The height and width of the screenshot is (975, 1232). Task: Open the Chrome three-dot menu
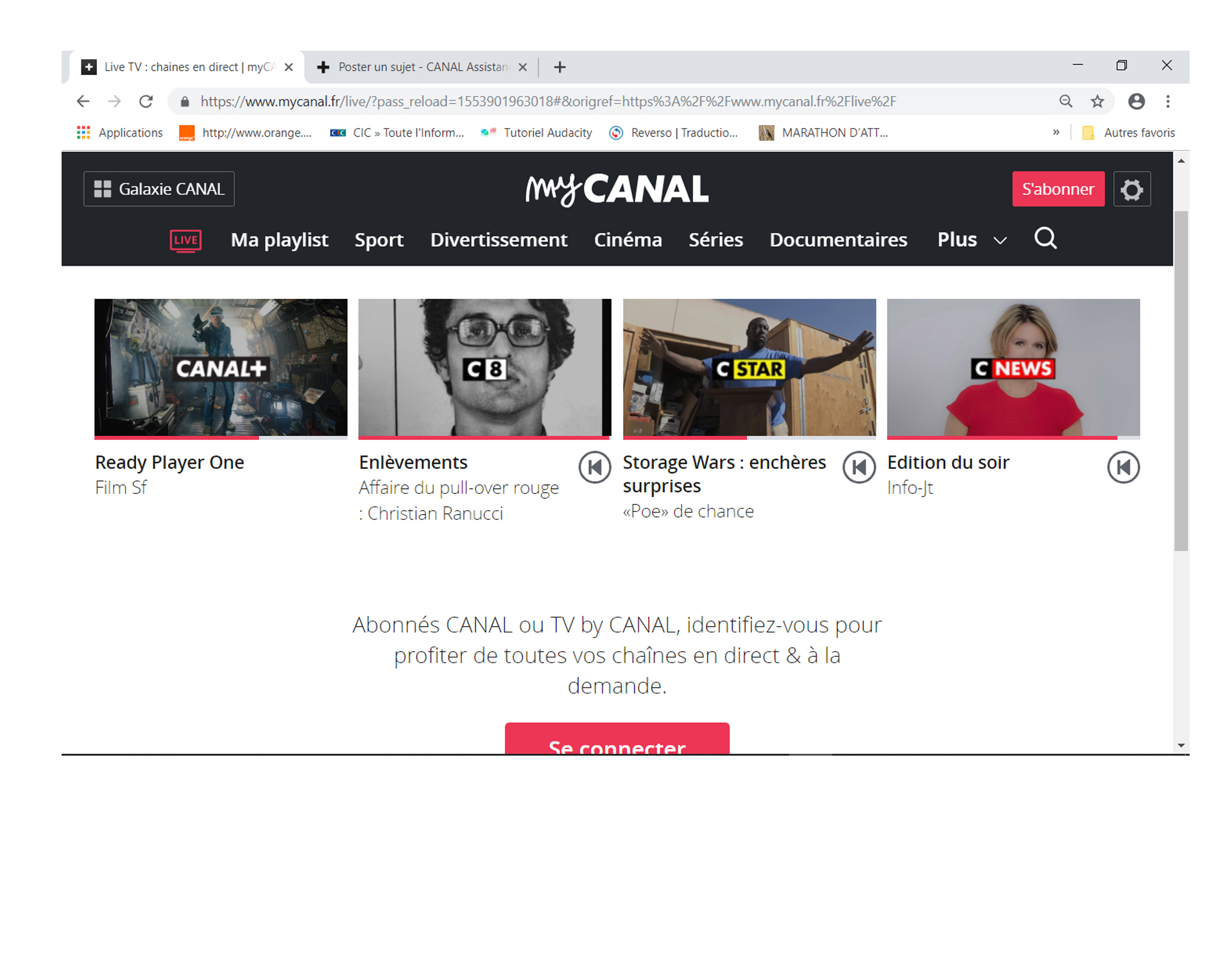(1168, 101)
